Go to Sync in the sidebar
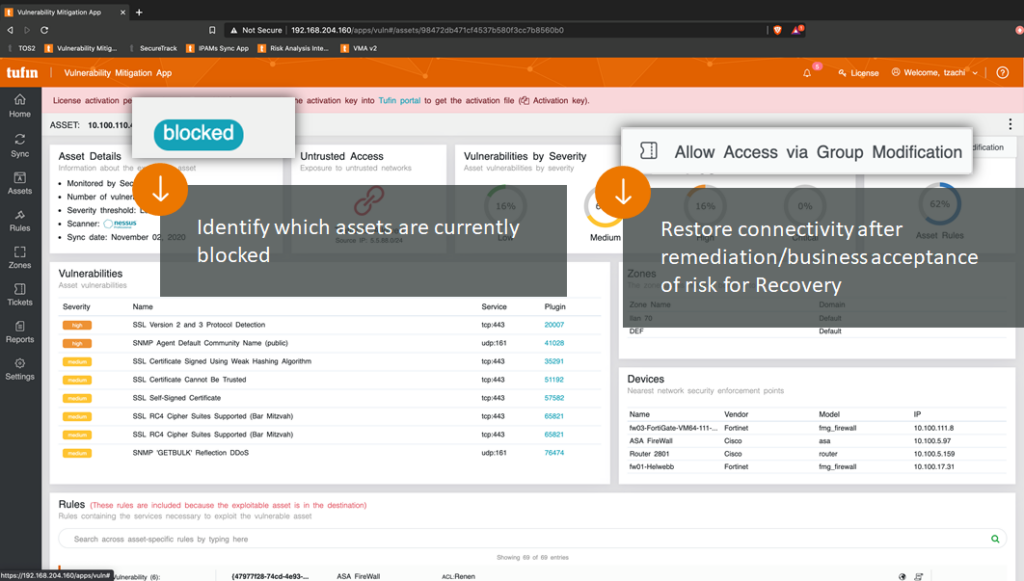 [x=20, y=143]
